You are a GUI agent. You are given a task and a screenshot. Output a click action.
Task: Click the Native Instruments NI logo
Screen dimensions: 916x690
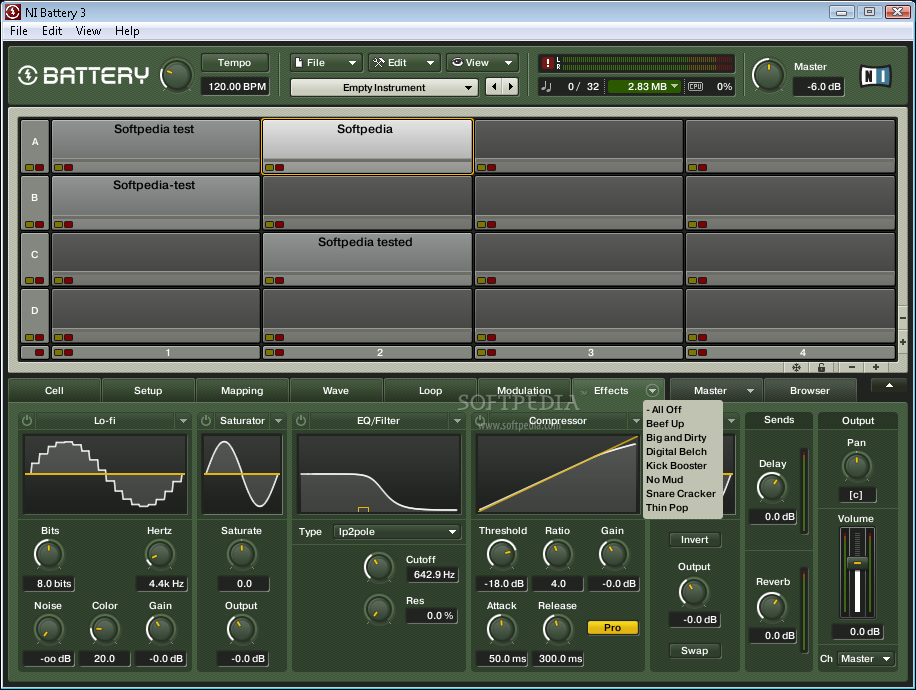875,76
